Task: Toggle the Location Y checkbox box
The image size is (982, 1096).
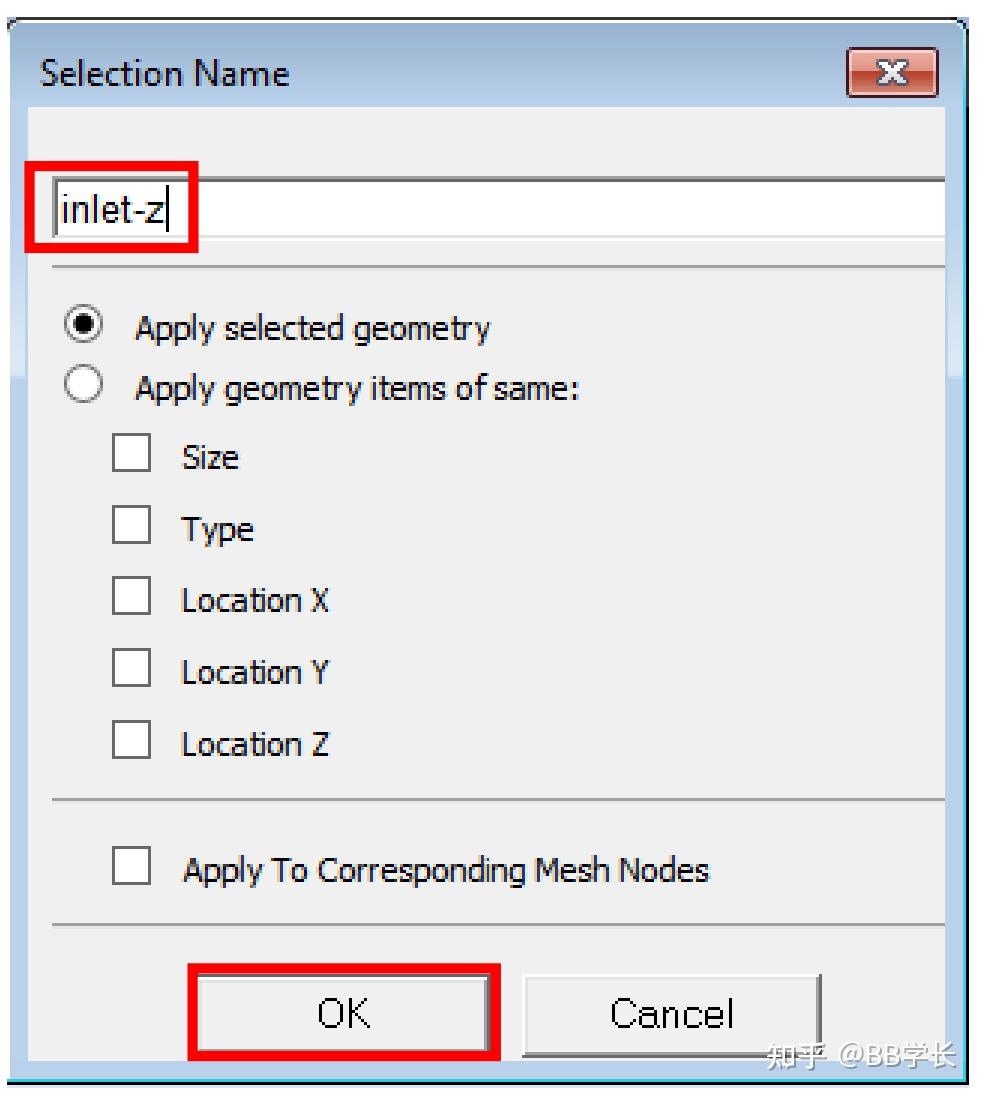Action: [x=131, y=669]
